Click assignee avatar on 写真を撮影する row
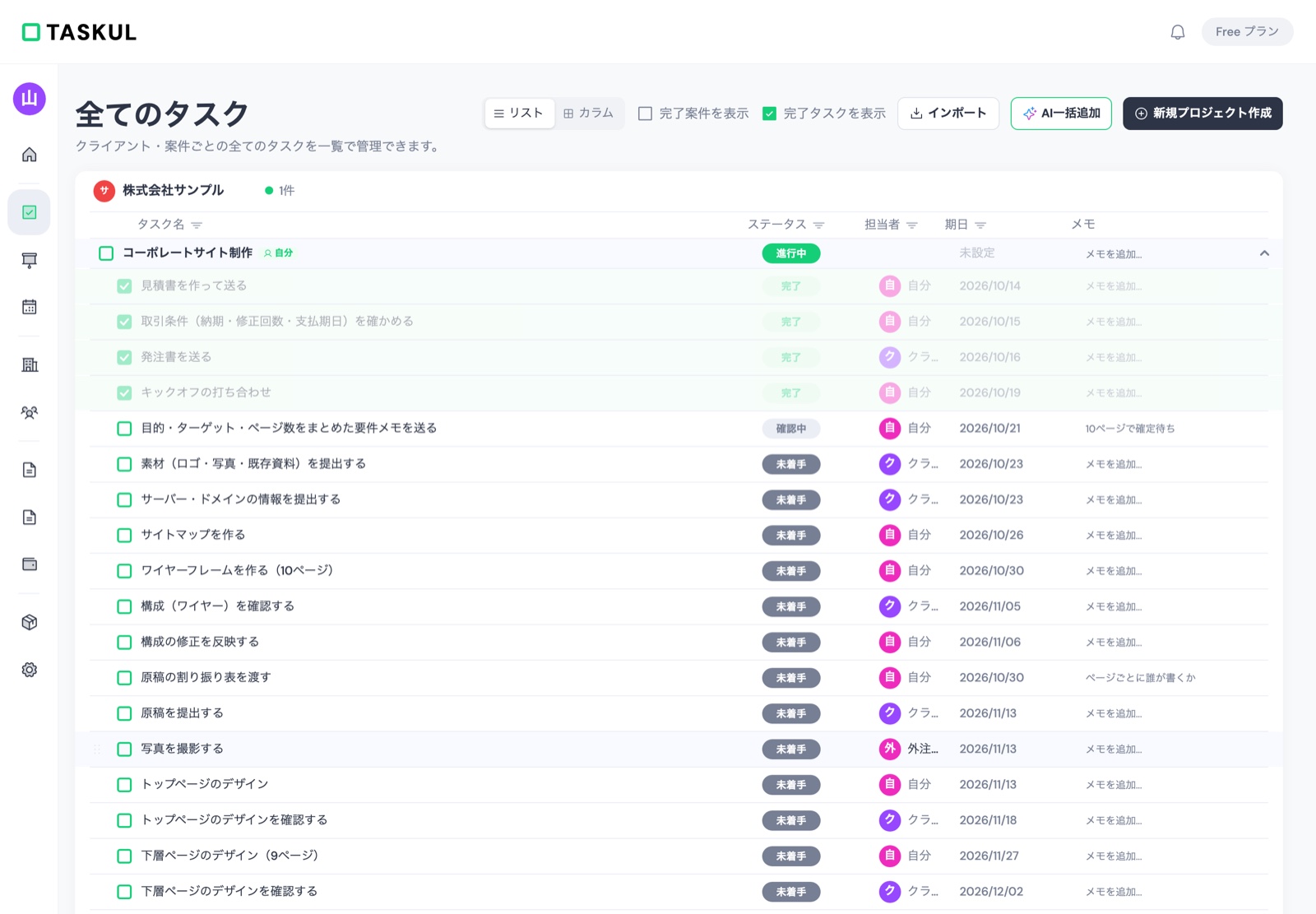The image size is (1316, 914). click(x=889, y=749)
